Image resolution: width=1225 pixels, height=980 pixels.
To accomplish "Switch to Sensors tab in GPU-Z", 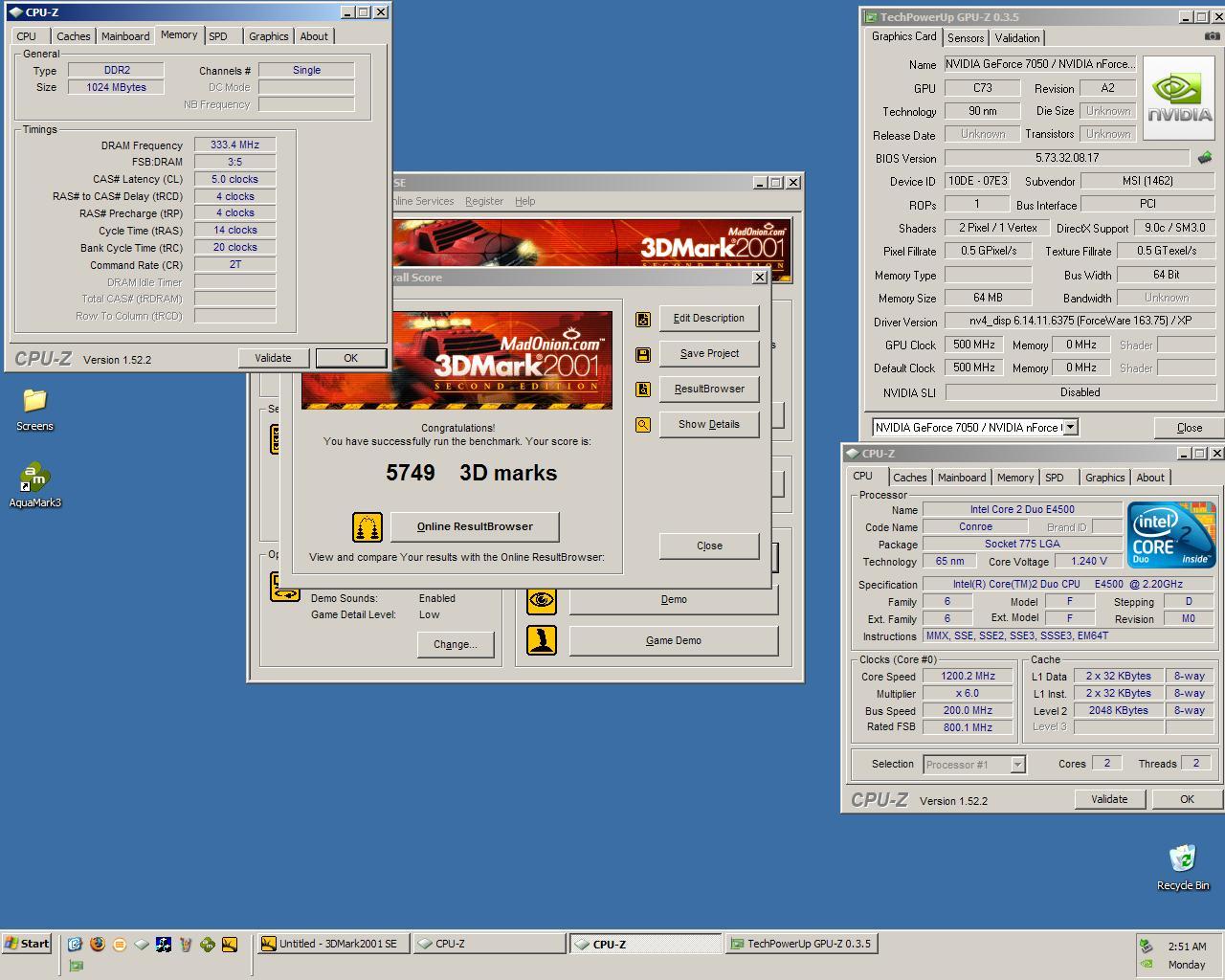I will tap(966, 38).
